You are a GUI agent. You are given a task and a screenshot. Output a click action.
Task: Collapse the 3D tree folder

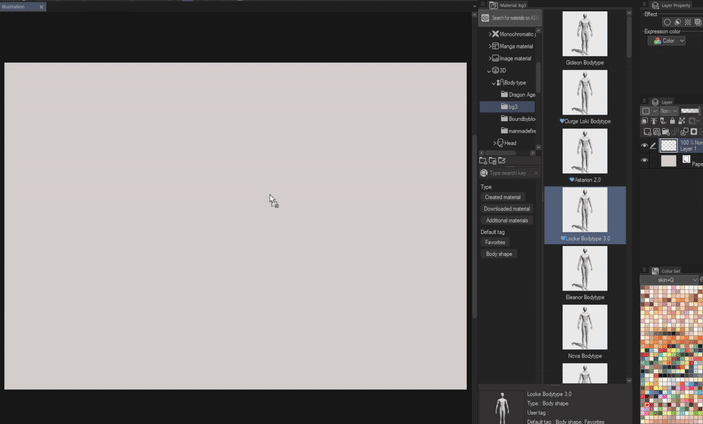click(489, 70)
